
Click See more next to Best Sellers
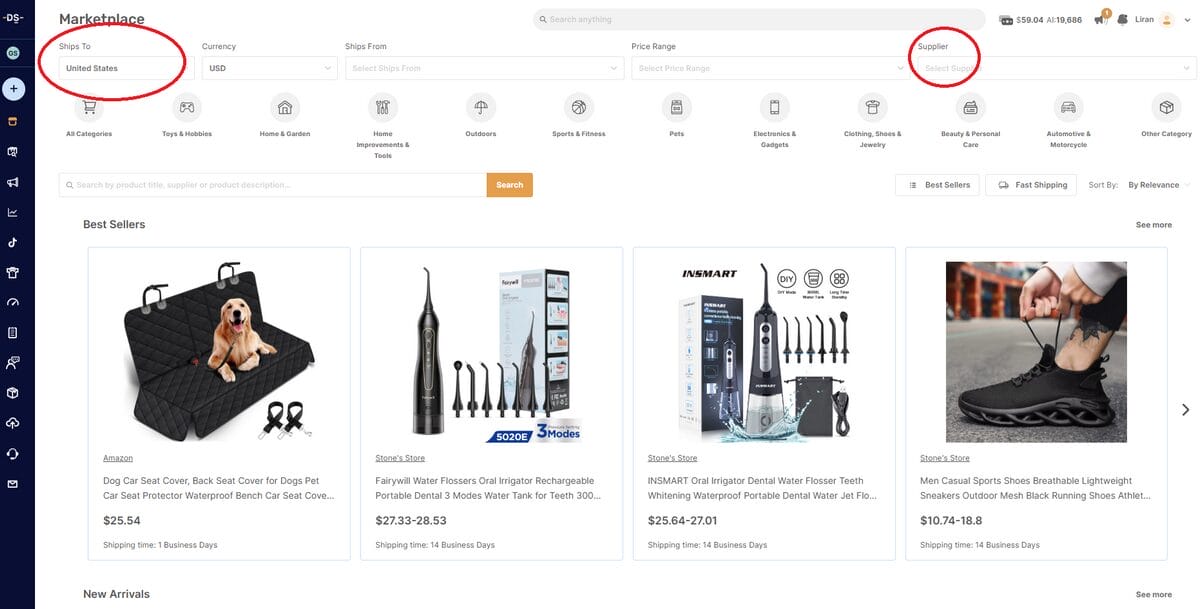click(1152, 224)
